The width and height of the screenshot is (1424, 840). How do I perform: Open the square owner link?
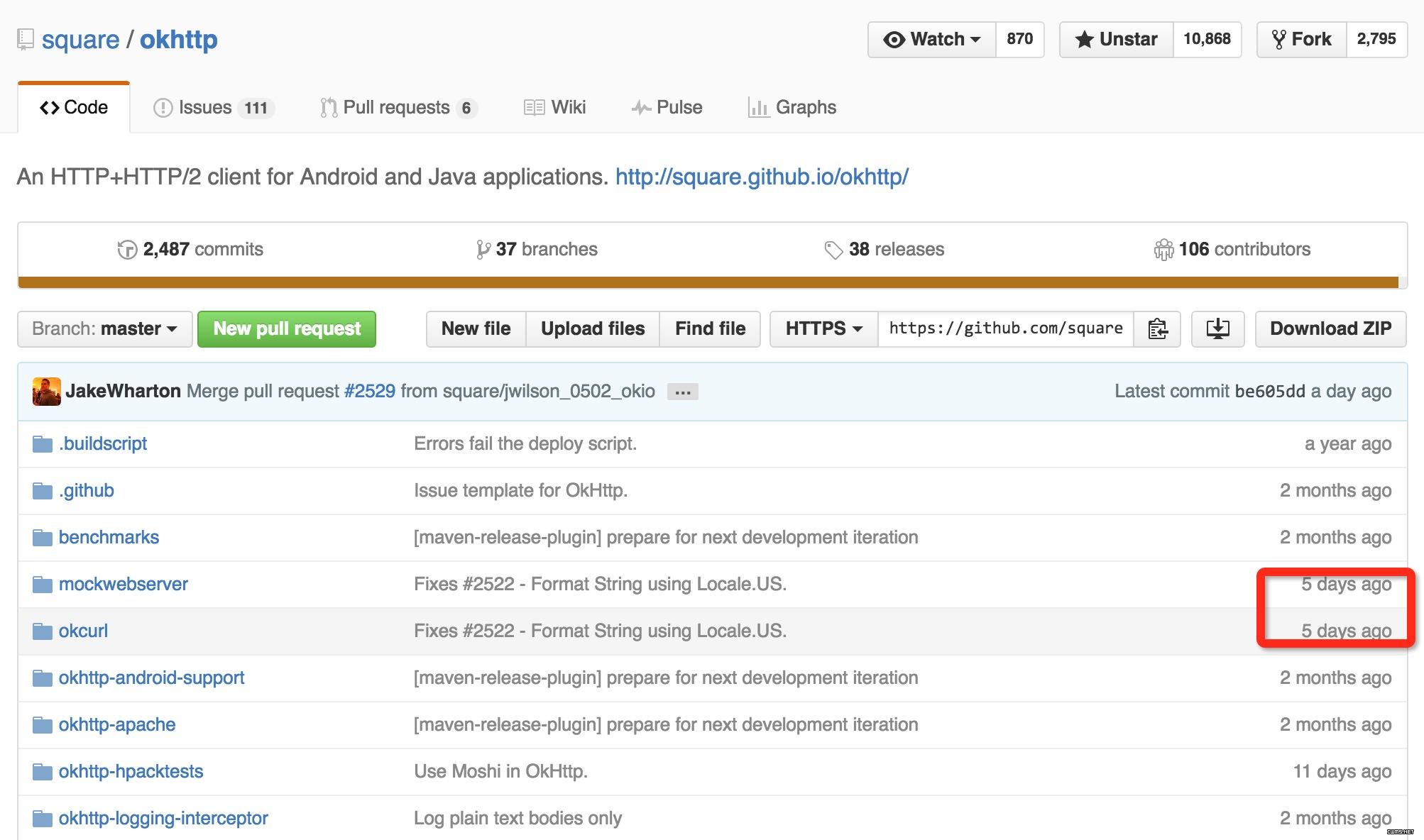click(x=81, y=40)
